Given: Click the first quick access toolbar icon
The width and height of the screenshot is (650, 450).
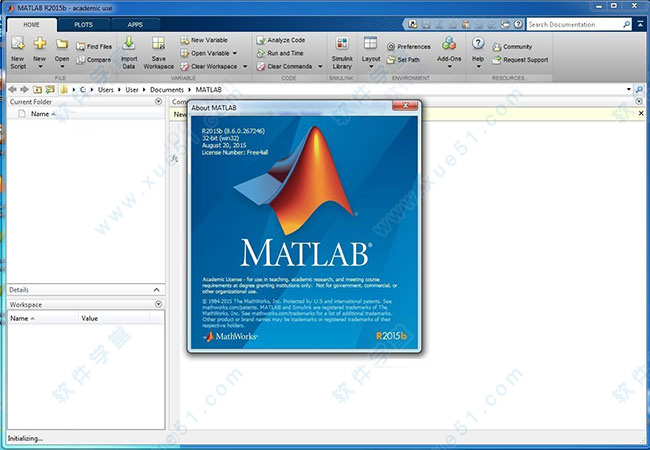Looking at the screenshot, I should click(x=412, y=24).
